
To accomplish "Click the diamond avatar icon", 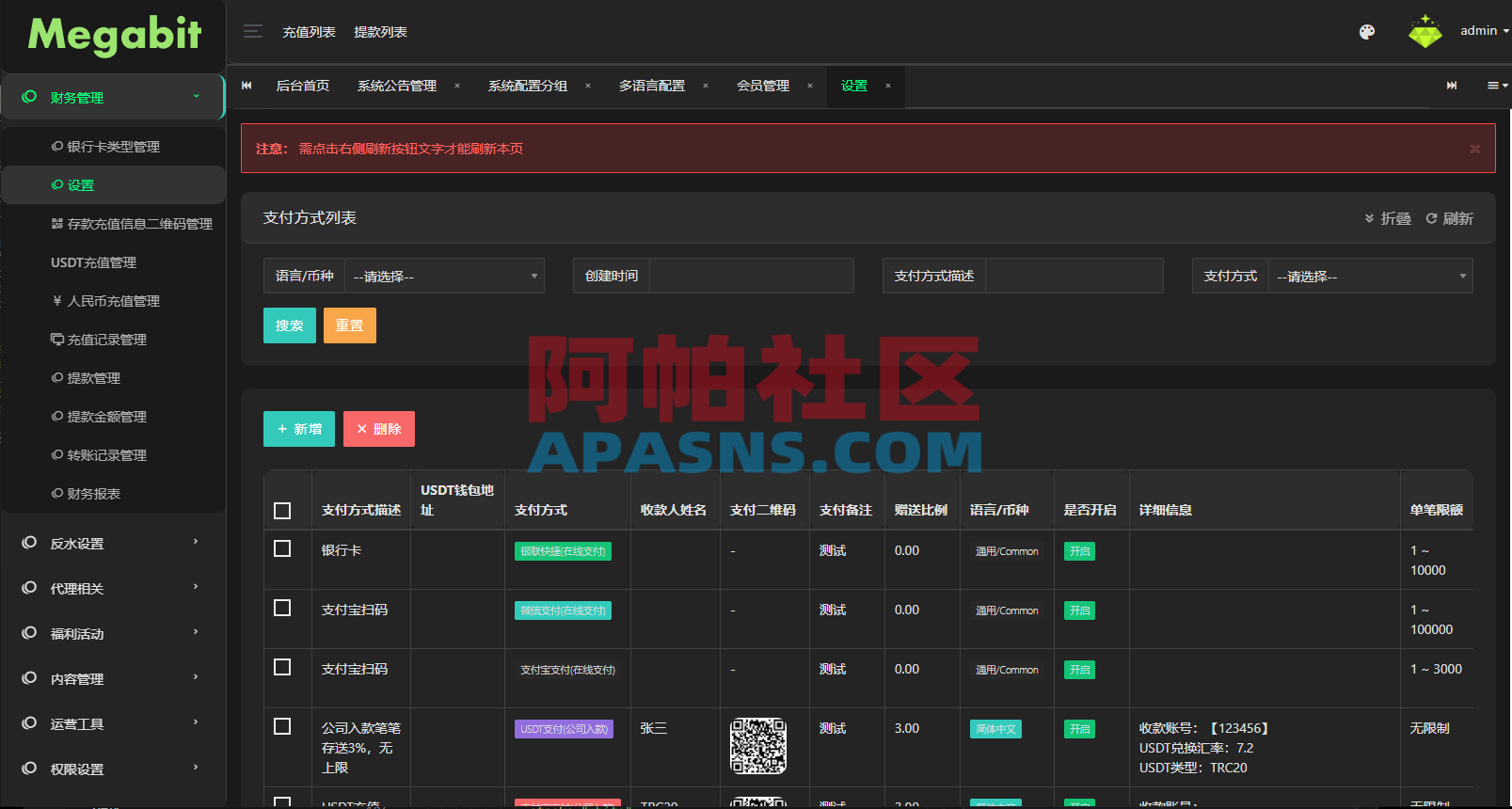I will pos(1425,32).
